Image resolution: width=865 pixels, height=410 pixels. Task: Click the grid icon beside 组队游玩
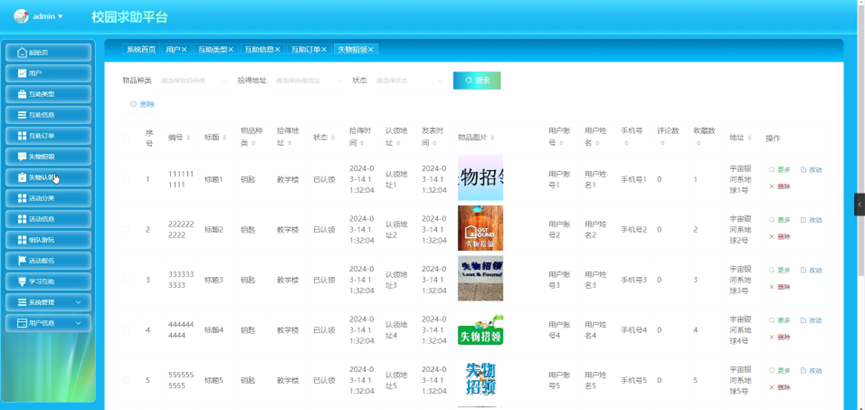click(22, 240)
